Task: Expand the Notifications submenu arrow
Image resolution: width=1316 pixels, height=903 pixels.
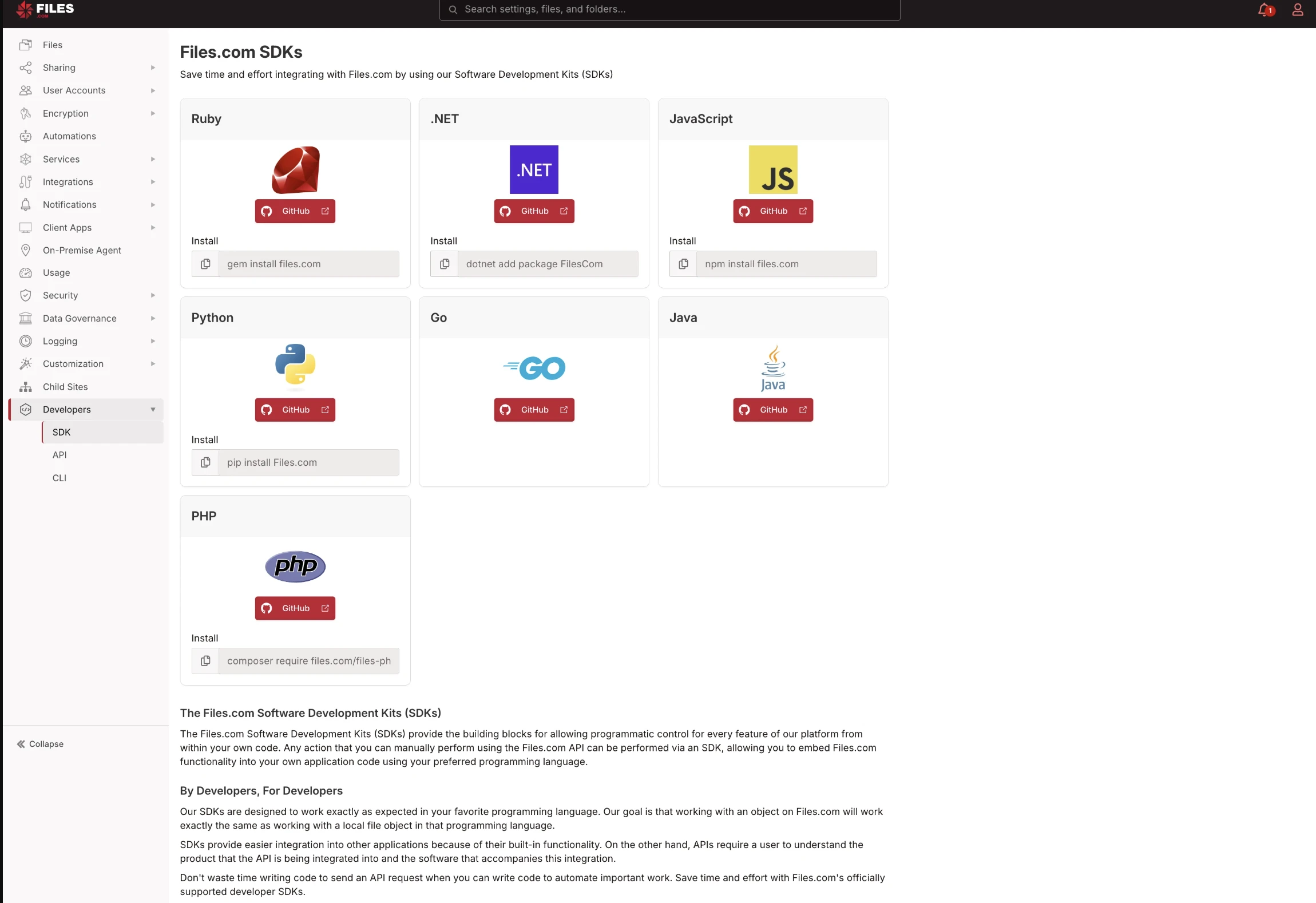Action: 153,204
